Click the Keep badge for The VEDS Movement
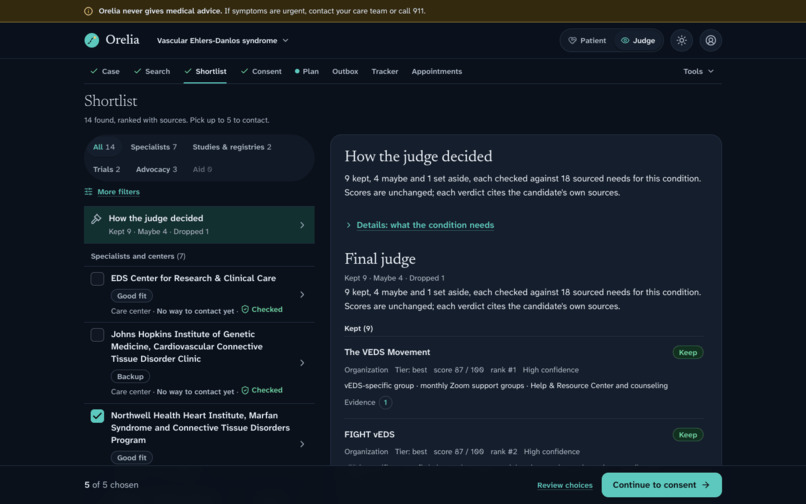The image size is (806, 504). [x=688, y=352]
